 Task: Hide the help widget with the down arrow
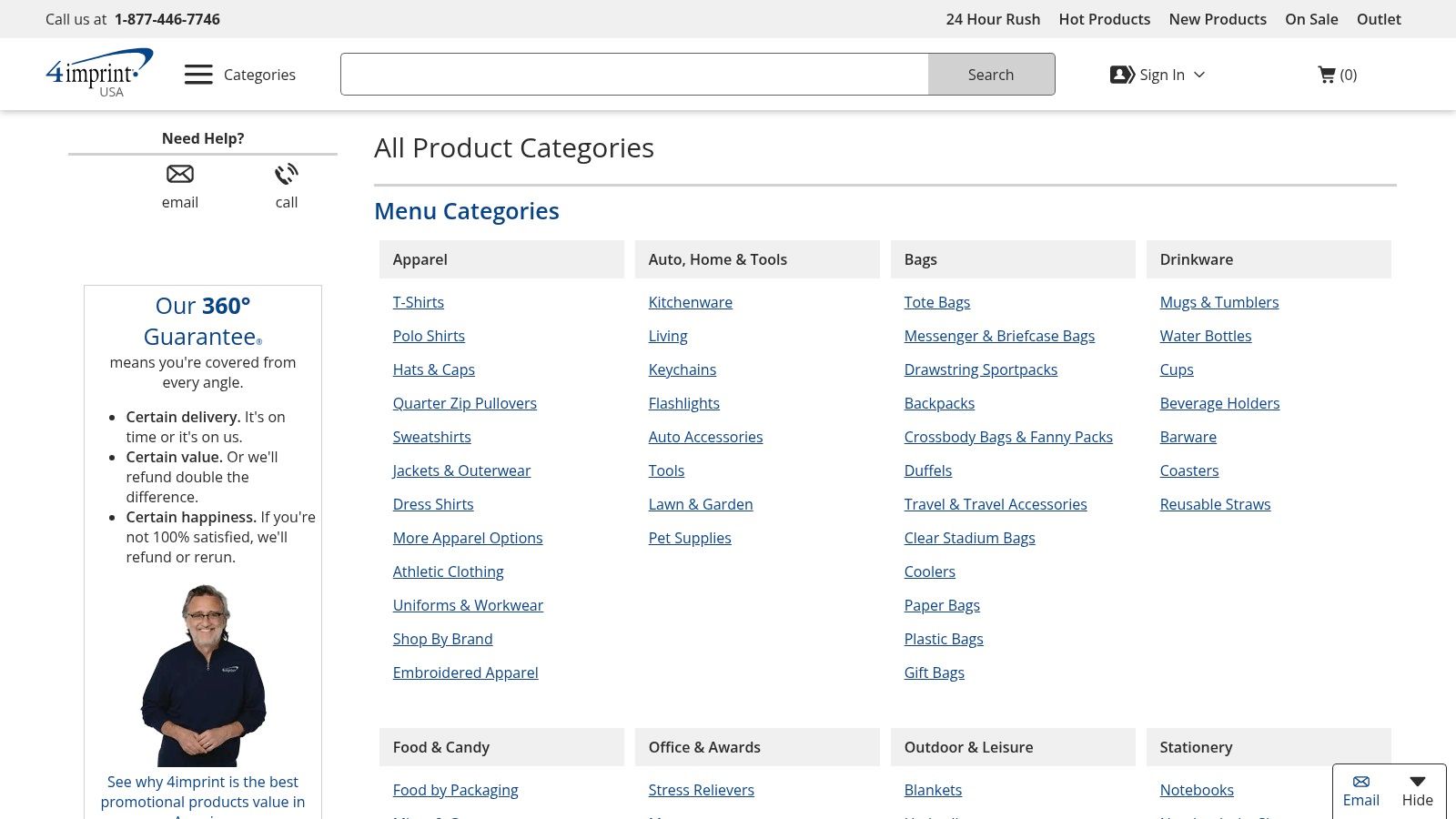[1417, 782]
